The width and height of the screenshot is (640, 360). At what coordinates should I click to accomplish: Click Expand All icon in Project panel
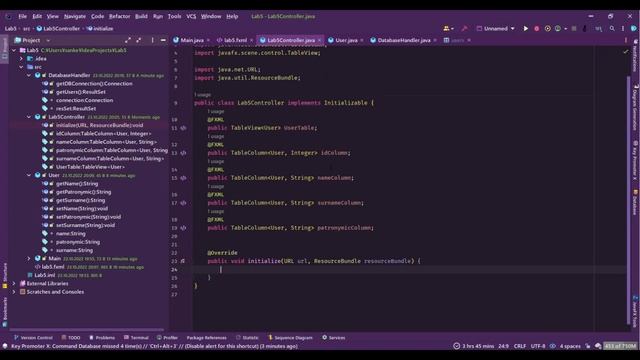[128, 40]
